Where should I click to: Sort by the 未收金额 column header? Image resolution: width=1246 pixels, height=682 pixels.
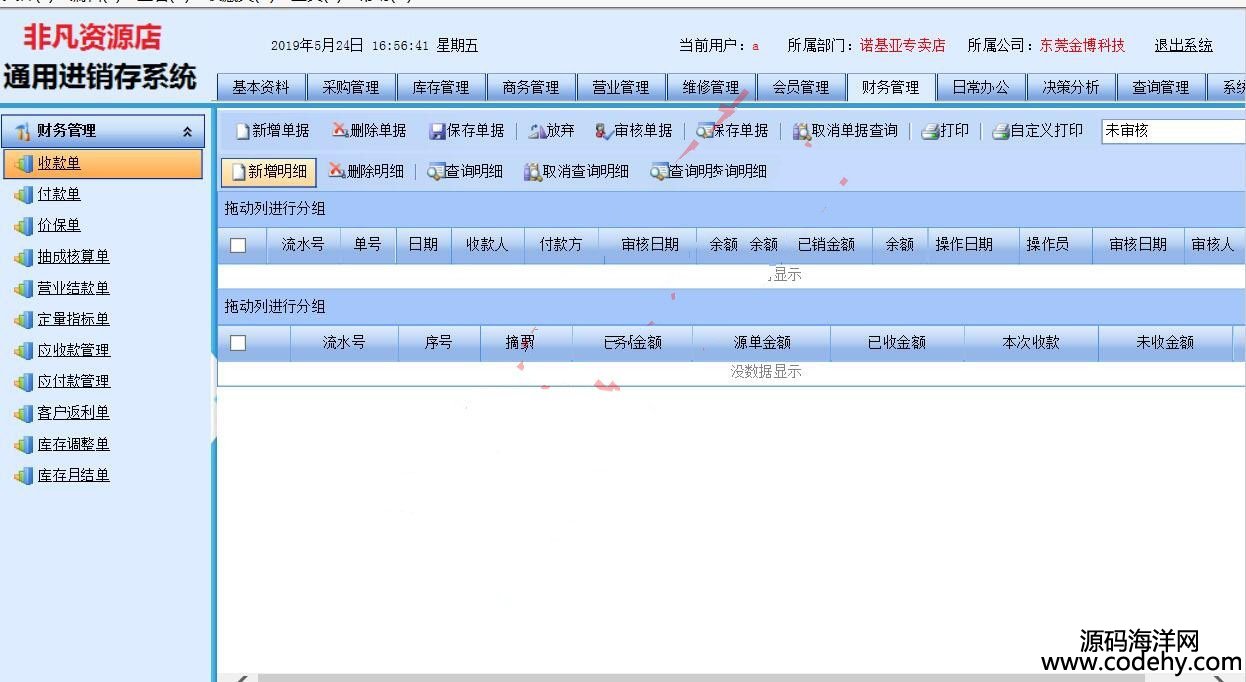(x=1165, y=342)
